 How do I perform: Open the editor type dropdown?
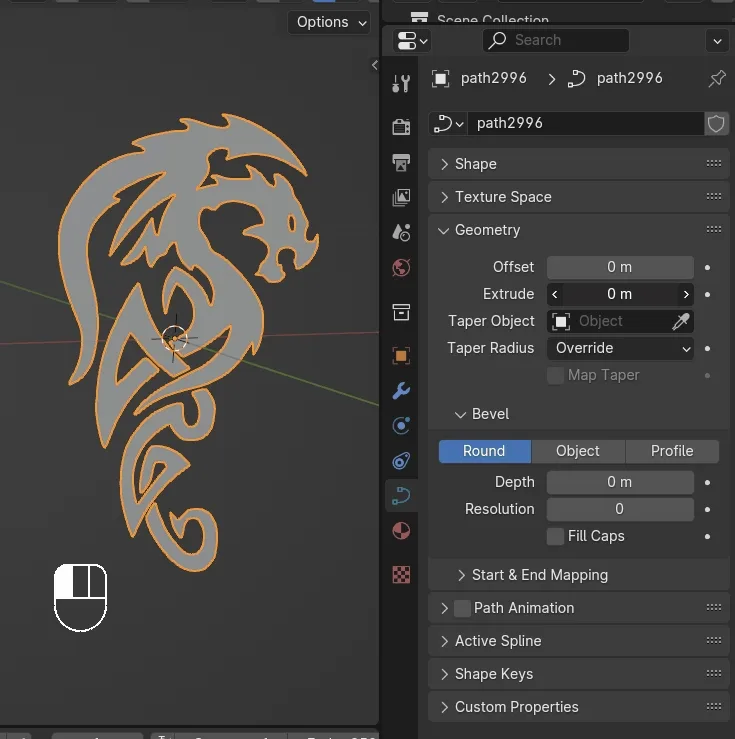(411, 41)
